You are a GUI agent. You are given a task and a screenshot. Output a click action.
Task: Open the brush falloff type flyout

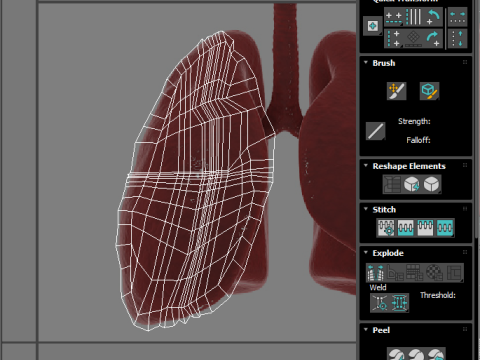376,131
